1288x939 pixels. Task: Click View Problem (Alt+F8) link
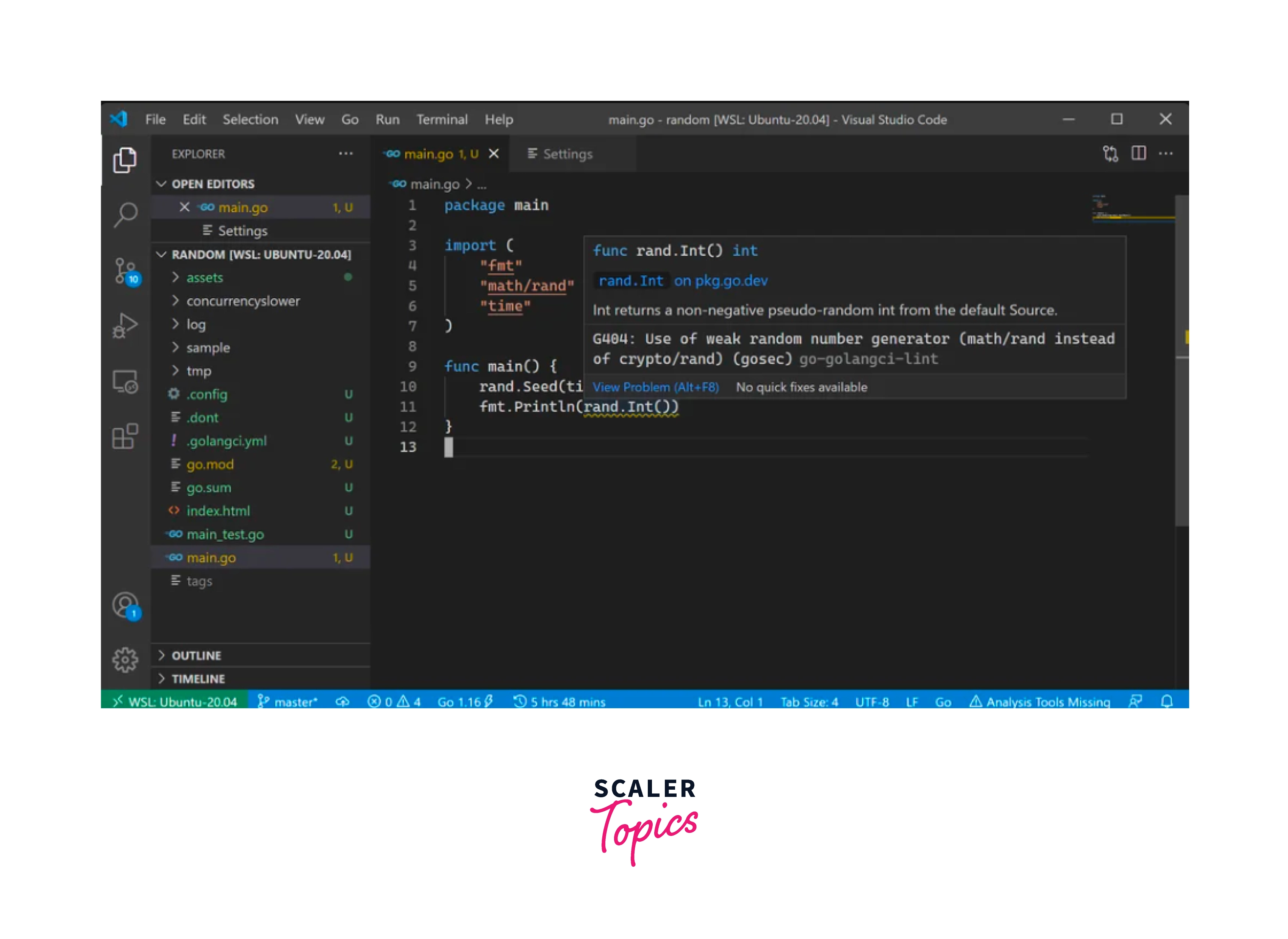click(655, 387)
